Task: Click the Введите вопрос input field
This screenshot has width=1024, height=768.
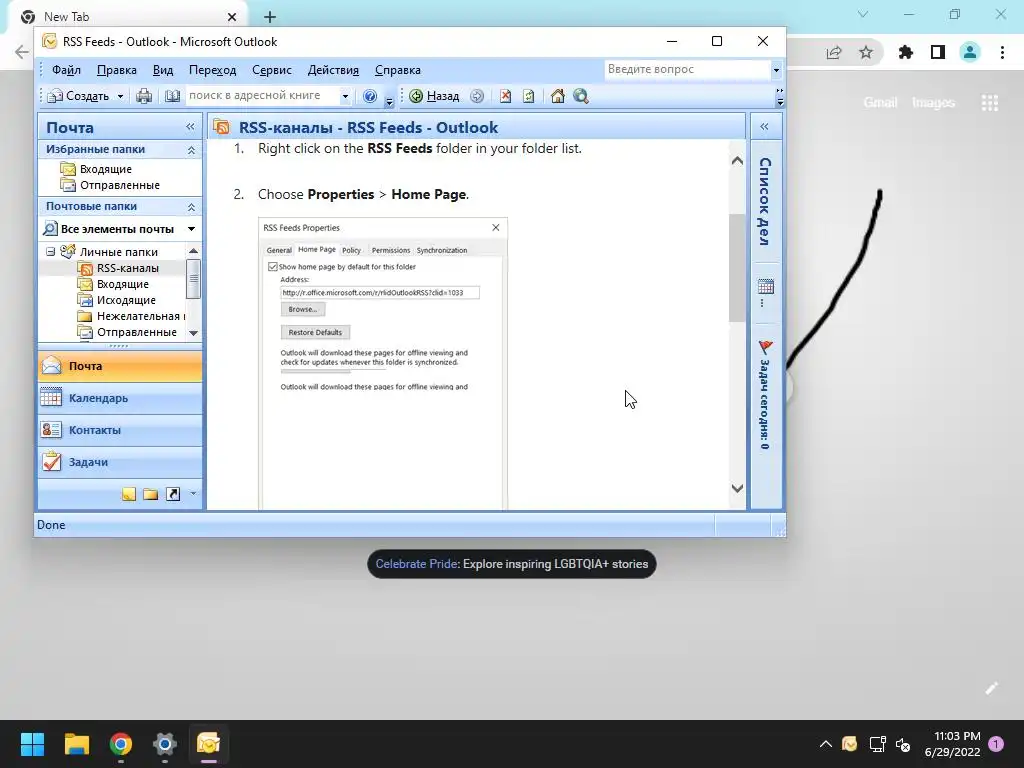Action: [x=687, y=69]
